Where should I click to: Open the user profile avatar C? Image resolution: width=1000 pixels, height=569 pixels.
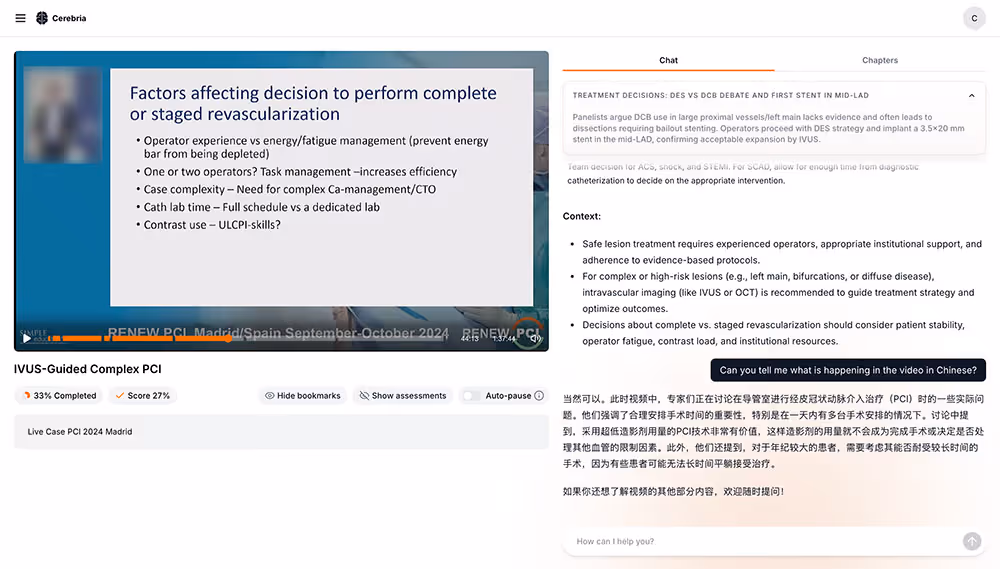point(974,18)
